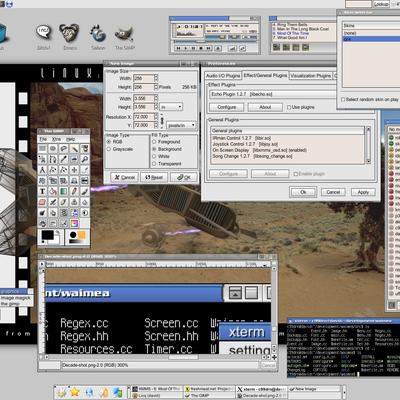Screen dimensions: 400x400
Task: Click the pixel Height spinner arrows in New Image
Action: tap(156, 87)
